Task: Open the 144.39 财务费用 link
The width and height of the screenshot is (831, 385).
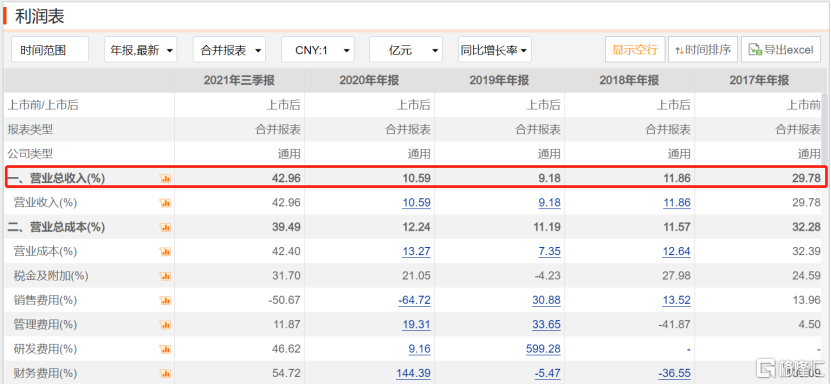Action: pos(413,373)
